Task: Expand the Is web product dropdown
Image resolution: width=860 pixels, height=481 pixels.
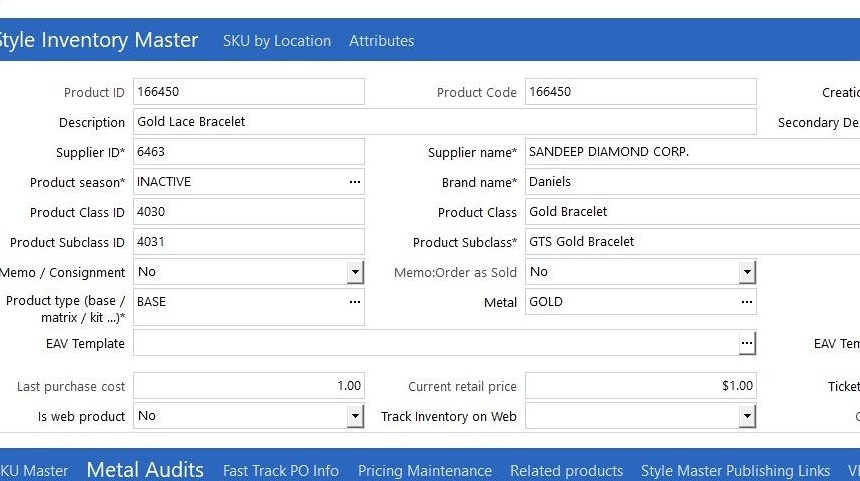Action: point(355,416)
